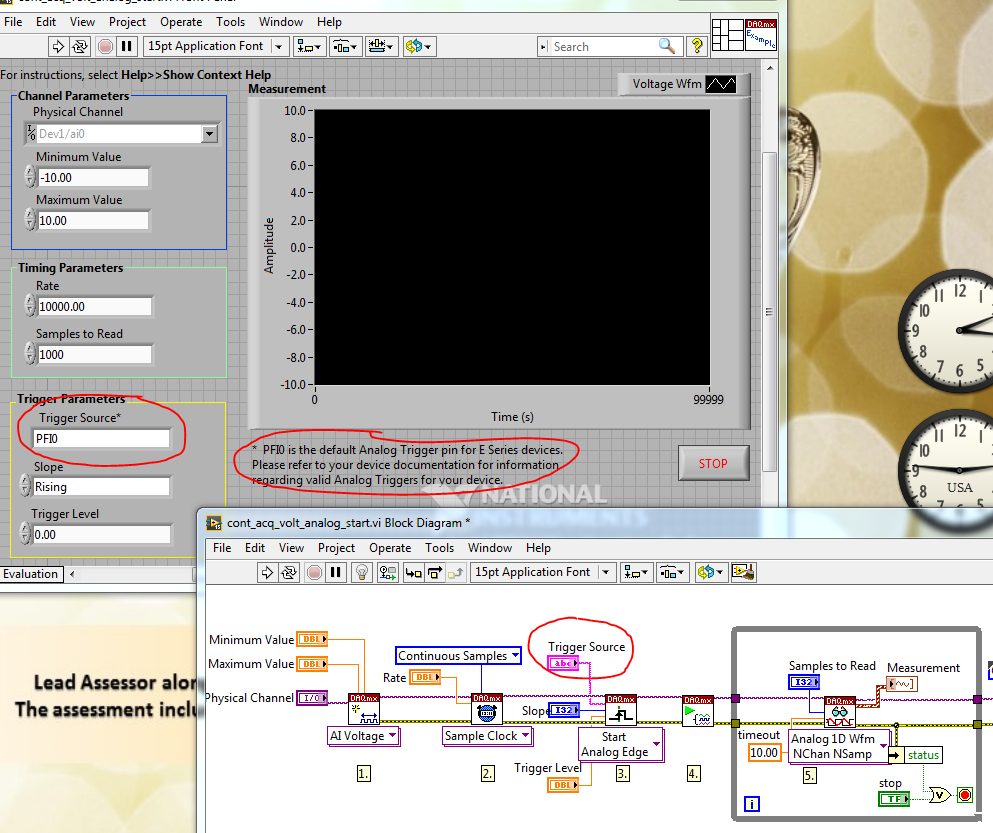
Task: Click Step Out debugging button
Action: tap(456, 573)
